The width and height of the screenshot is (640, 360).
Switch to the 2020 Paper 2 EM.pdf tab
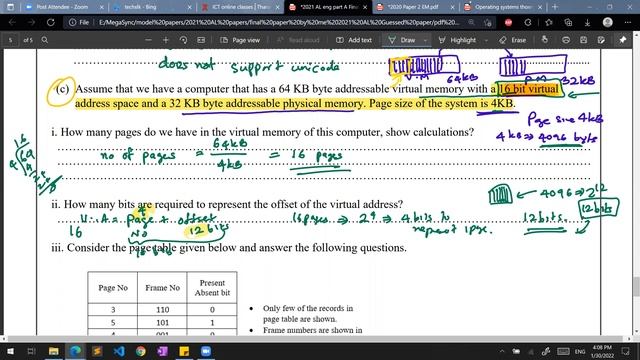coord(416,7)
